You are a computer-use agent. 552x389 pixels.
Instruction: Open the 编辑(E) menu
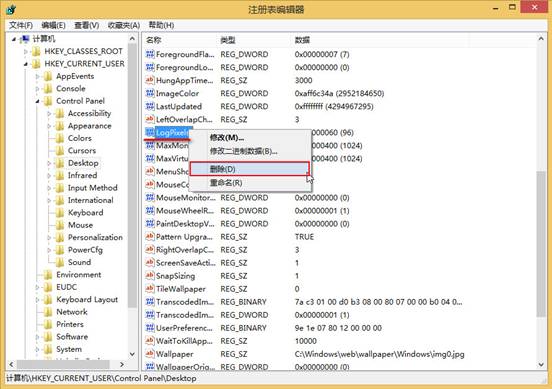(x=53, y=25)
